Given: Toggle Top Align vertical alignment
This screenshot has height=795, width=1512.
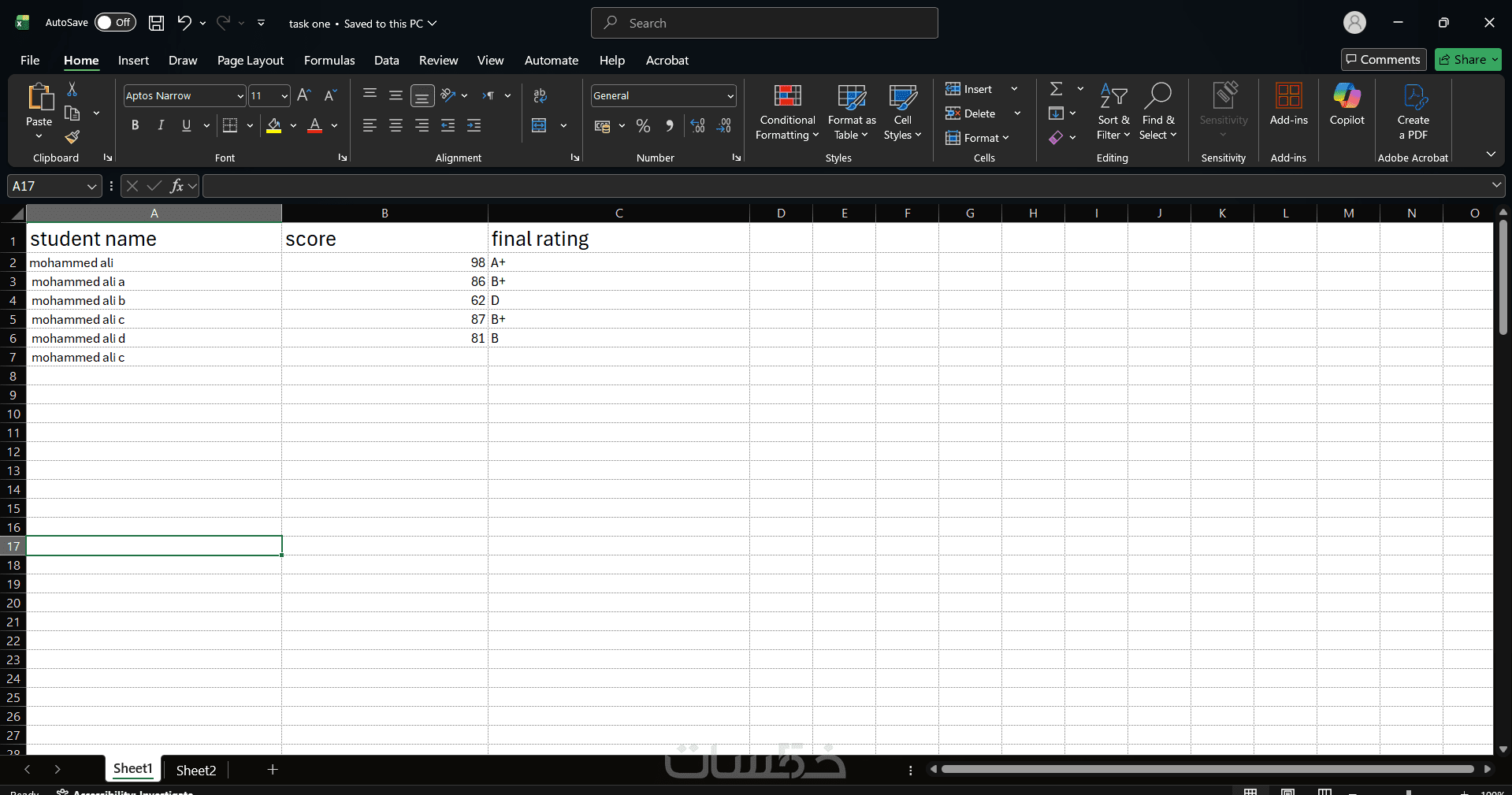Looking at the screenshot, I should 370,95.
